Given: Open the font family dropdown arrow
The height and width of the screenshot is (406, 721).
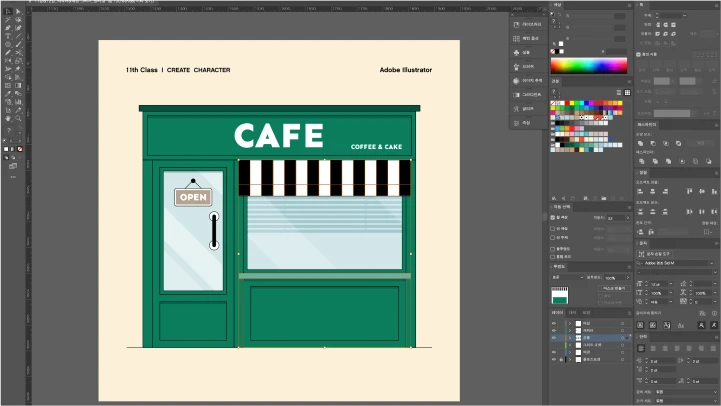Looking at the screenshot, I should 712,263.
